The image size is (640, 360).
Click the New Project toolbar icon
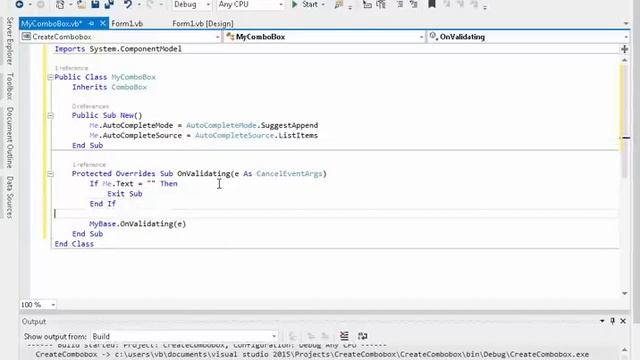(60, 4)
